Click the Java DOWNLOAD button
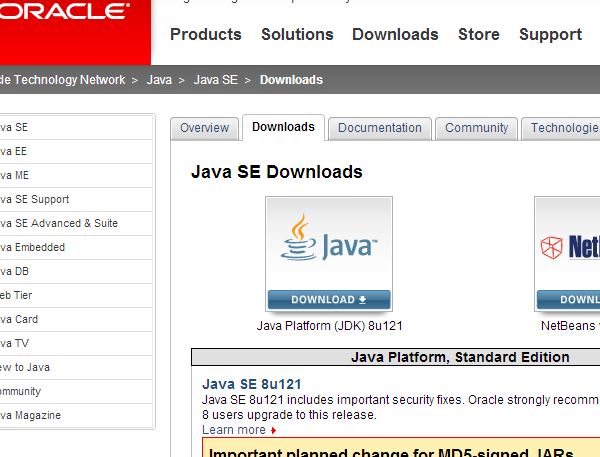Screen dimensions: 600x457 (329, 300)
